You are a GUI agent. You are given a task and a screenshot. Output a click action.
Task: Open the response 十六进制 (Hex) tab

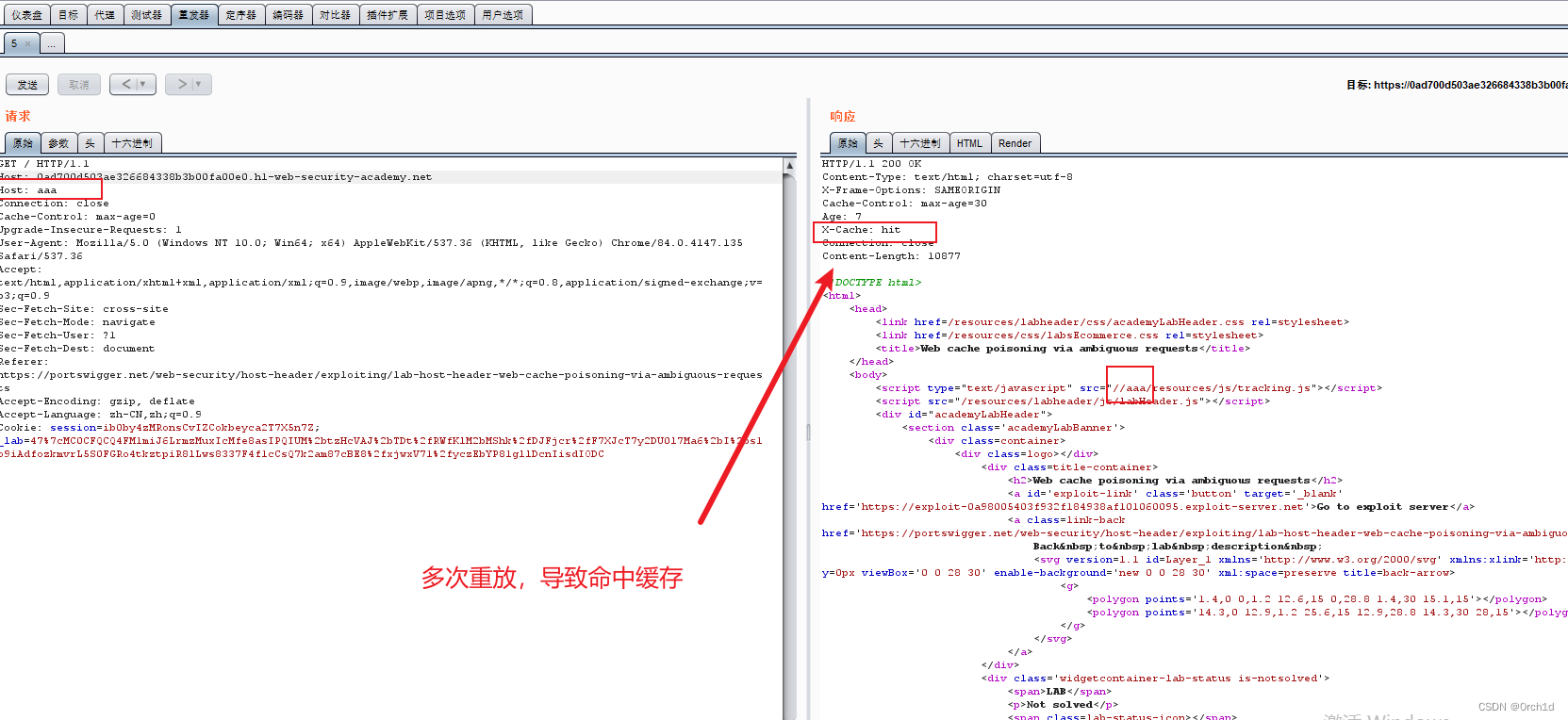click(x=920, y=143)
